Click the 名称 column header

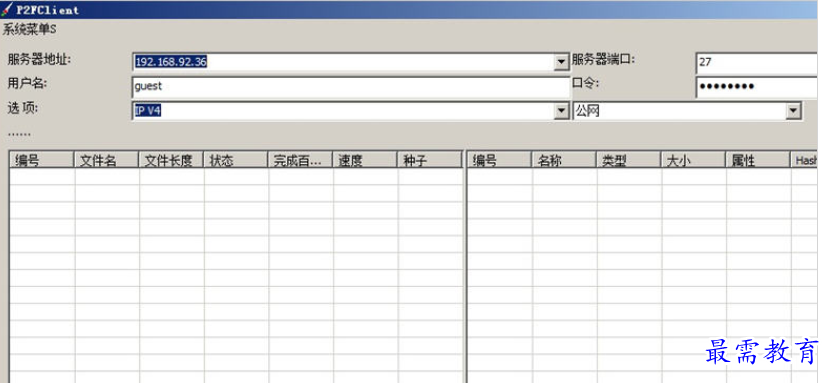[x=563, y=160]
